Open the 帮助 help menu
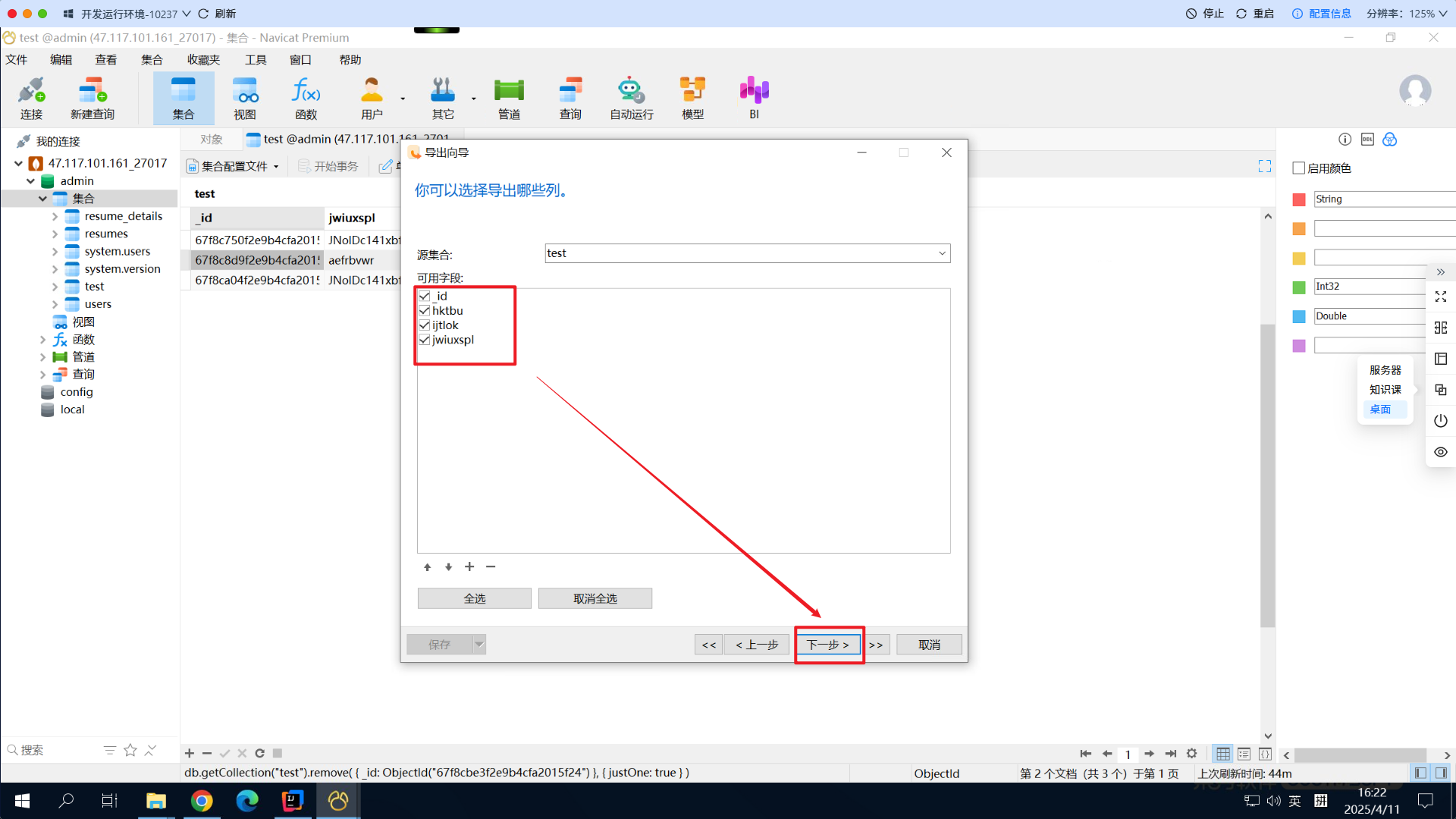Image resolution: width=1456 pixels, height=819 pixels. [x=350, y=60]
